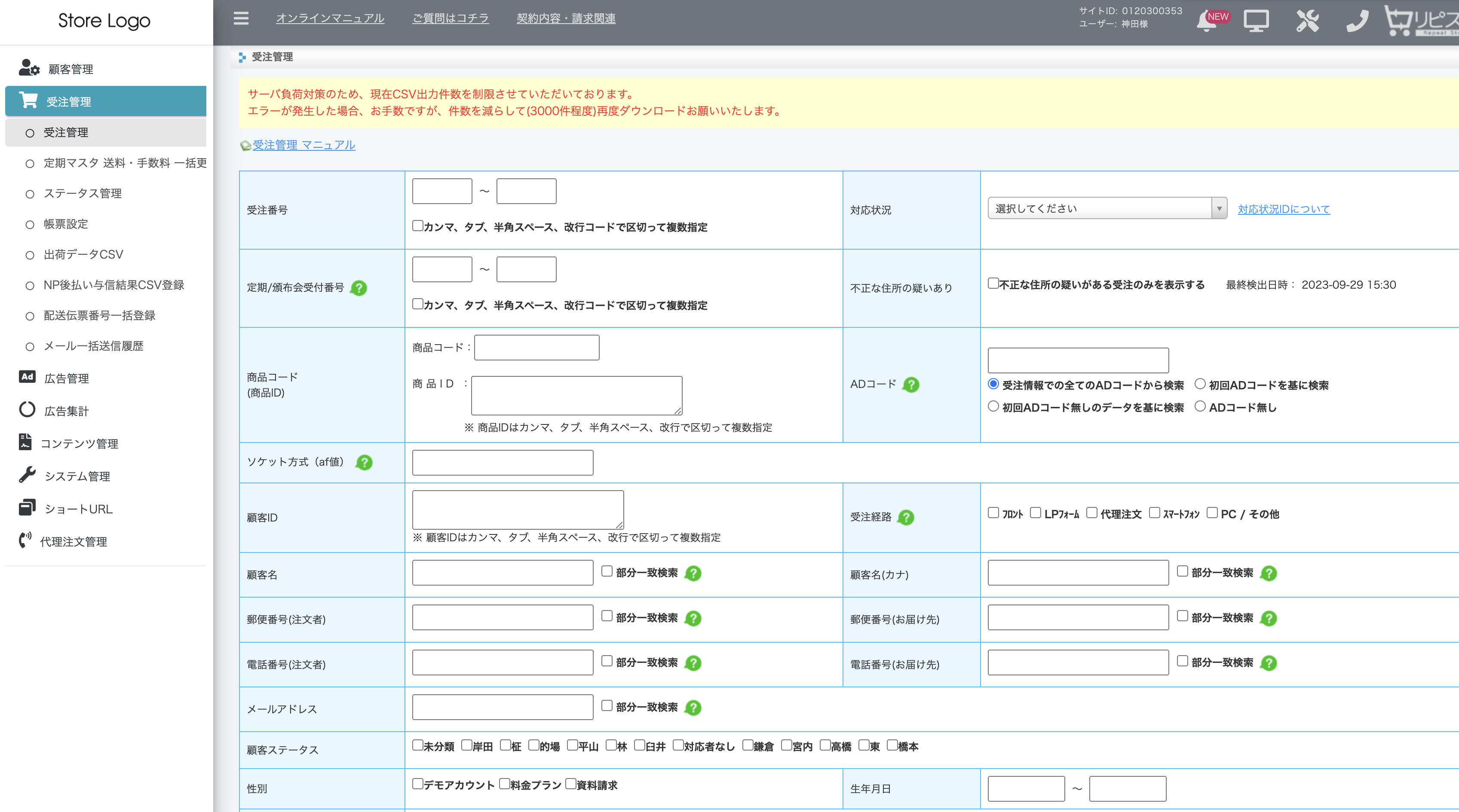Open the notification bell with NEW badge
The height and width of the screenshot is (812, 1459).
1208,21
